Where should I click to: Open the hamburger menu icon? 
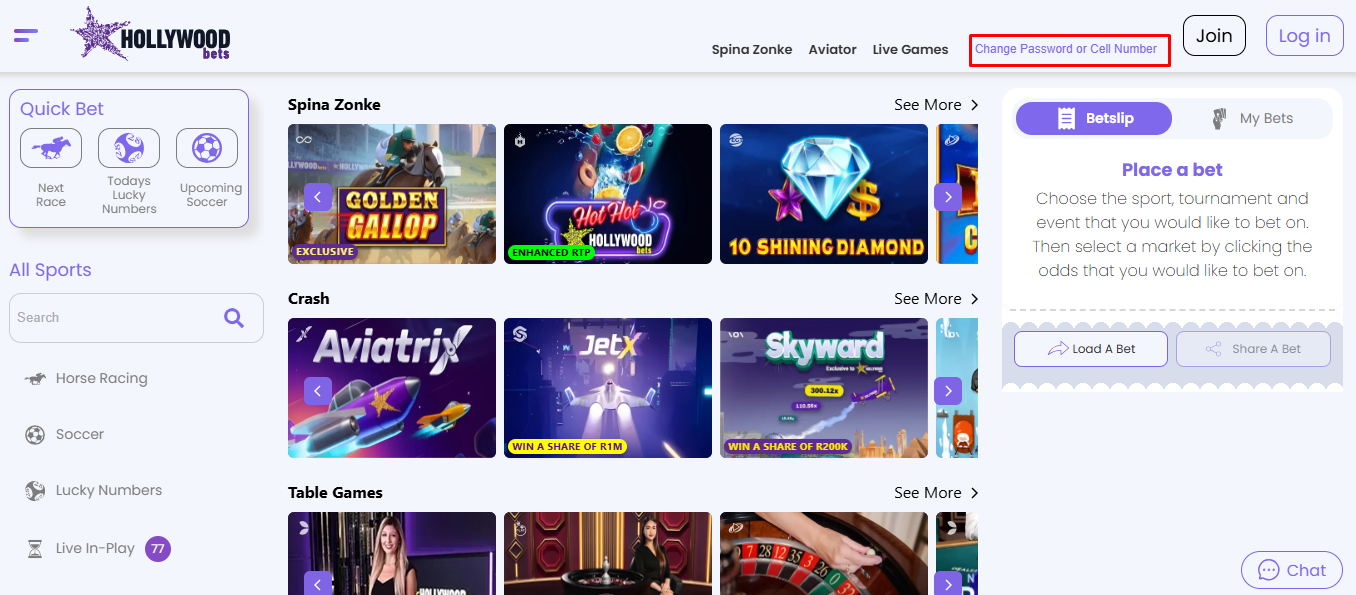[26, 36]
